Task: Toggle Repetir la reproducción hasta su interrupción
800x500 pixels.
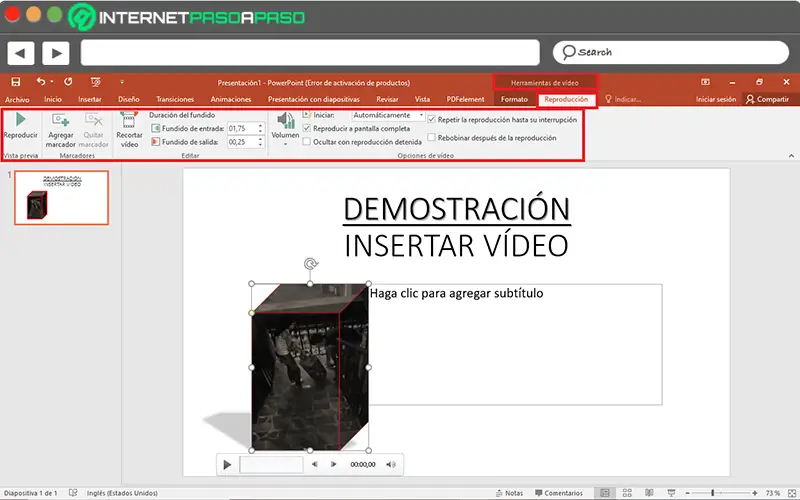Action: 432,119
